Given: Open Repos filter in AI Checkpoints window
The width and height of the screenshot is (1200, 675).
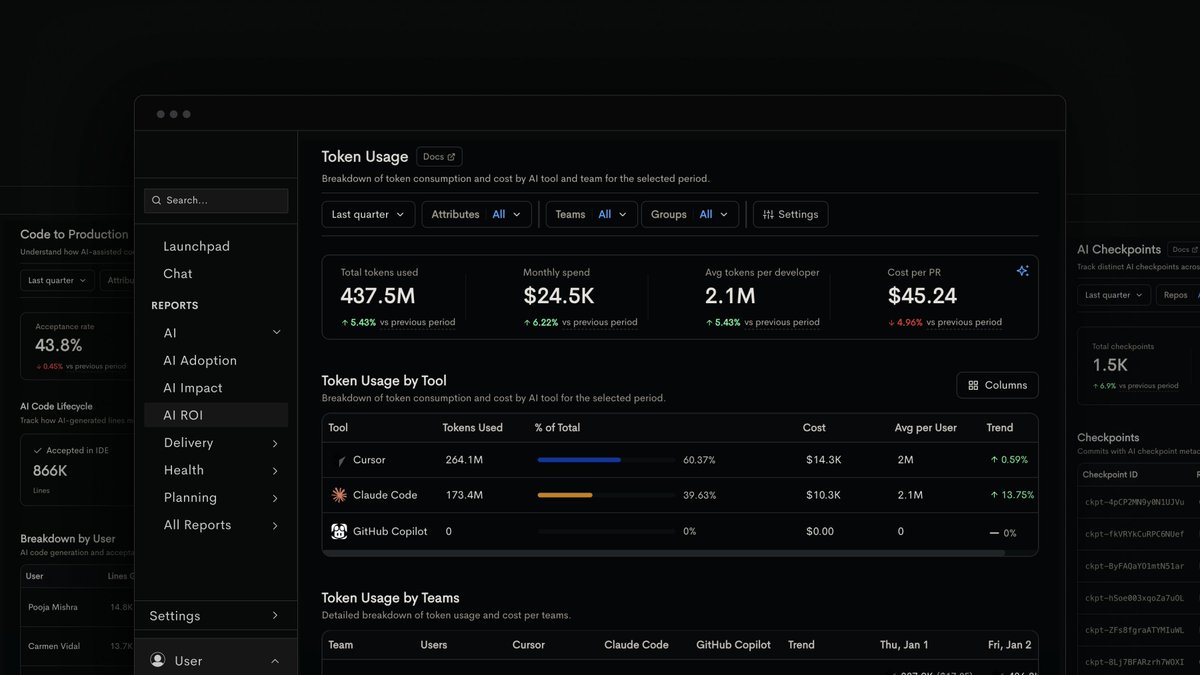Looking at the screenshot, I should point(1179,295).
